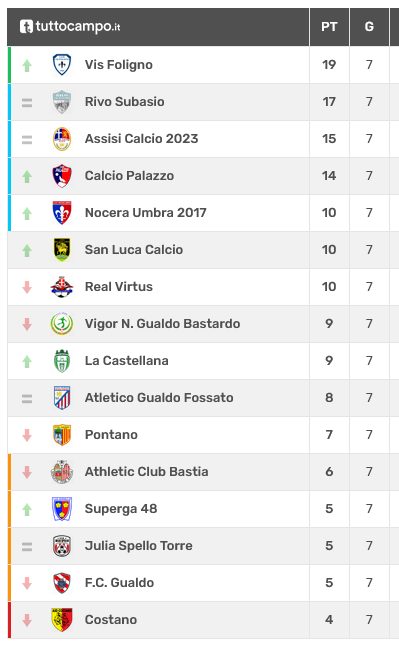Open the Atletico Gualdo Fossato team link
399x652 pixels.
coord(159,398)
